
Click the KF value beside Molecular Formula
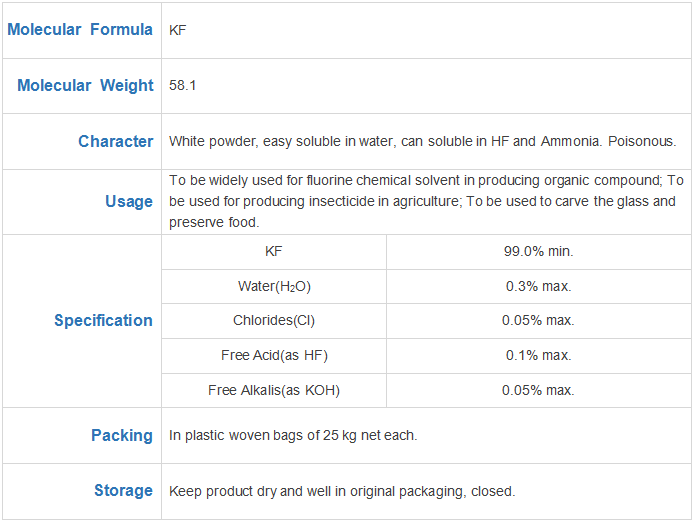click(x=178, y=30)
